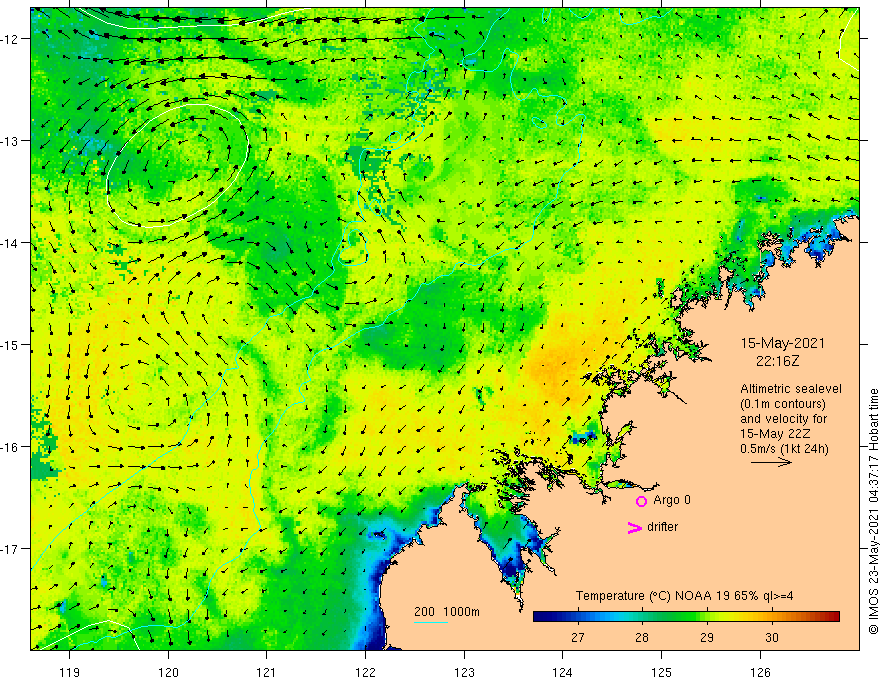Click the color bar label 28
Screen dimensions: 880x680
tap(642, 637)
